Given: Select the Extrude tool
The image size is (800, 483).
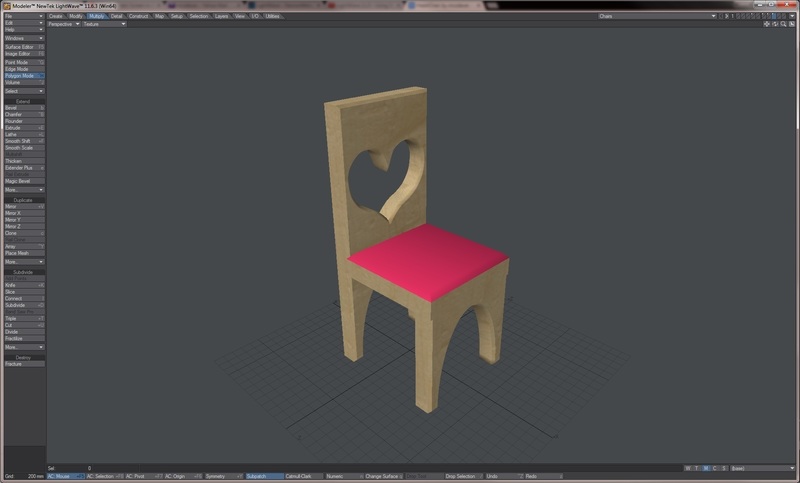Looking at the screenshot, I should point(24,128).
